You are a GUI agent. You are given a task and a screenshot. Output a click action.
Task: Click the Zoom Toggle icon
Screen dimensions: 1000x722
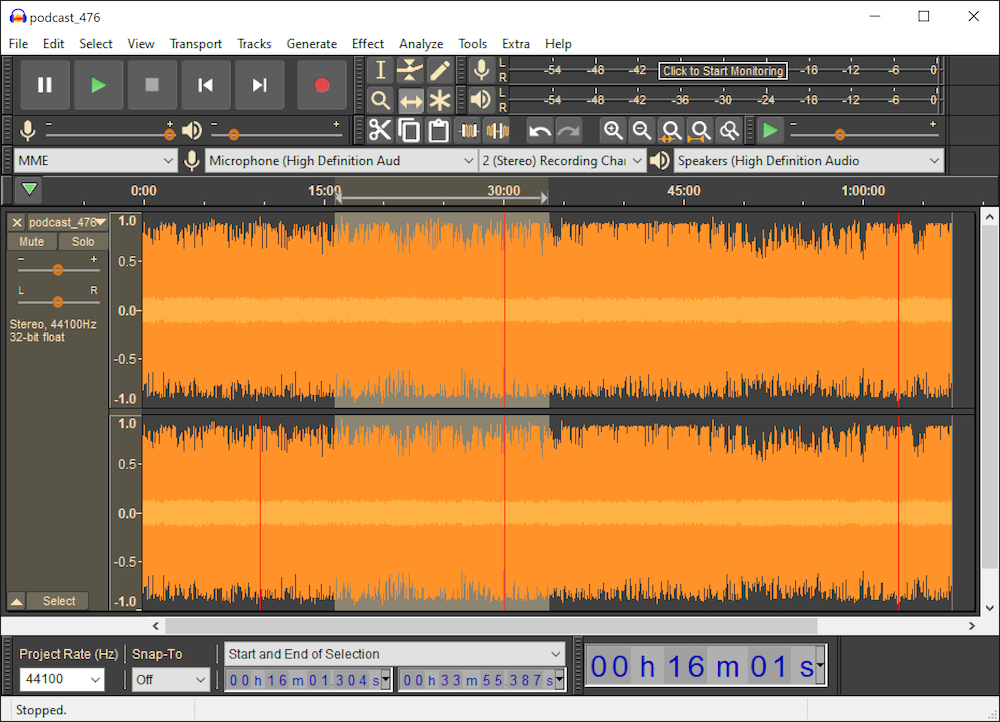729,131
